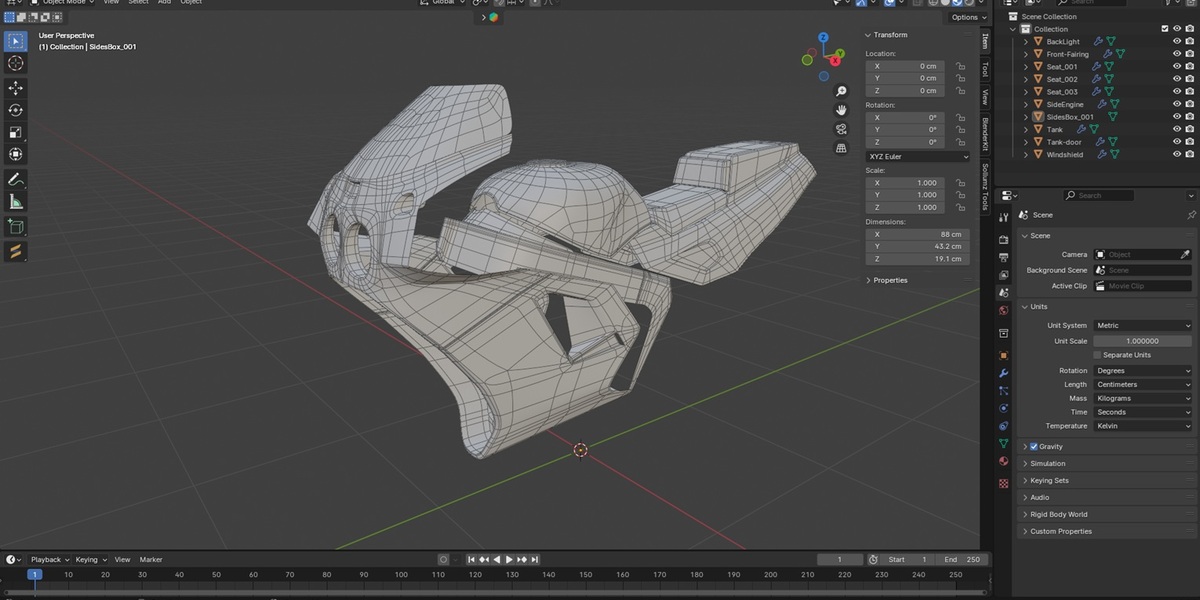Click the wrench modifier icon beside BackLight
Viewport: 1200px width, 600px height.
pyautogui.click(x=1098, y=41)
